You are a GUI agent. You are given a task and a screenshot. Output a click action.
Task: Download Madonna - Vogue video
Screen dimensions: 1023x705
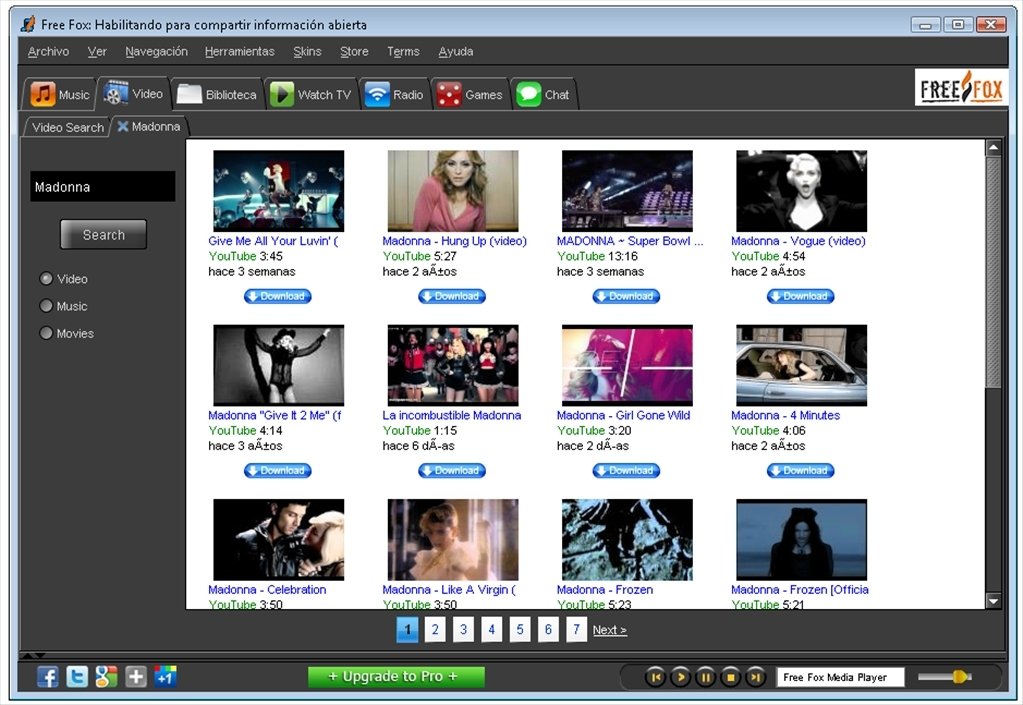pyautogui.click(x=801, y=296)
